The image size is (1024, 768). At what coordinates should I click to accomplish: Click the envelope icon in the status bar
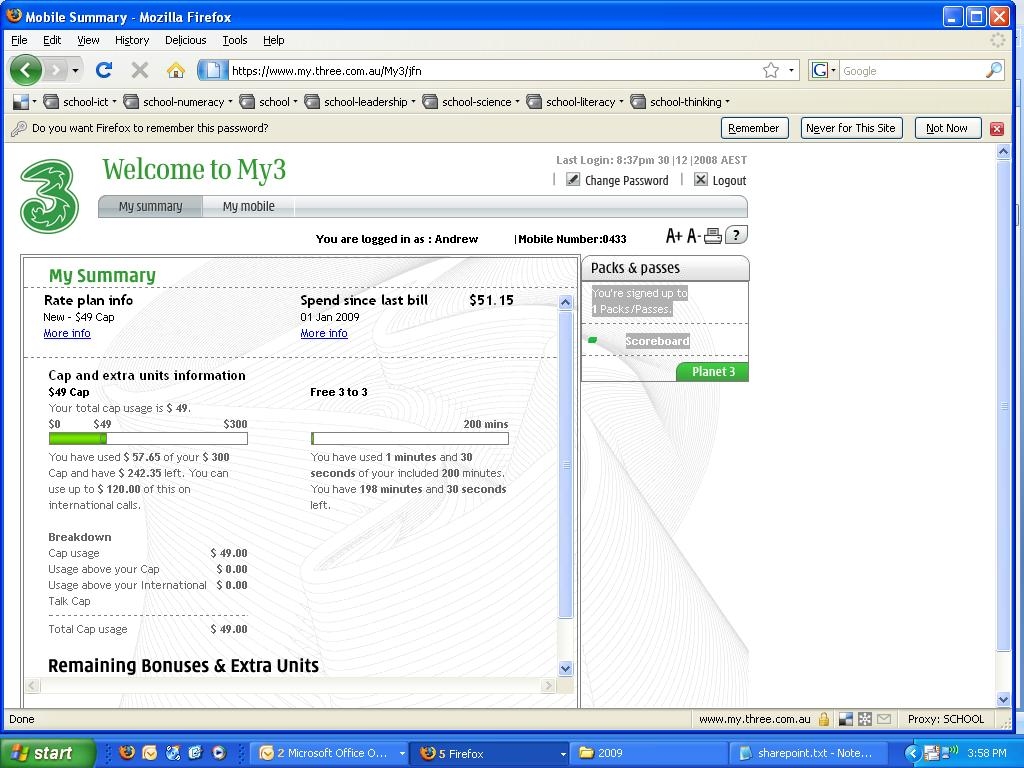(884, 719)
